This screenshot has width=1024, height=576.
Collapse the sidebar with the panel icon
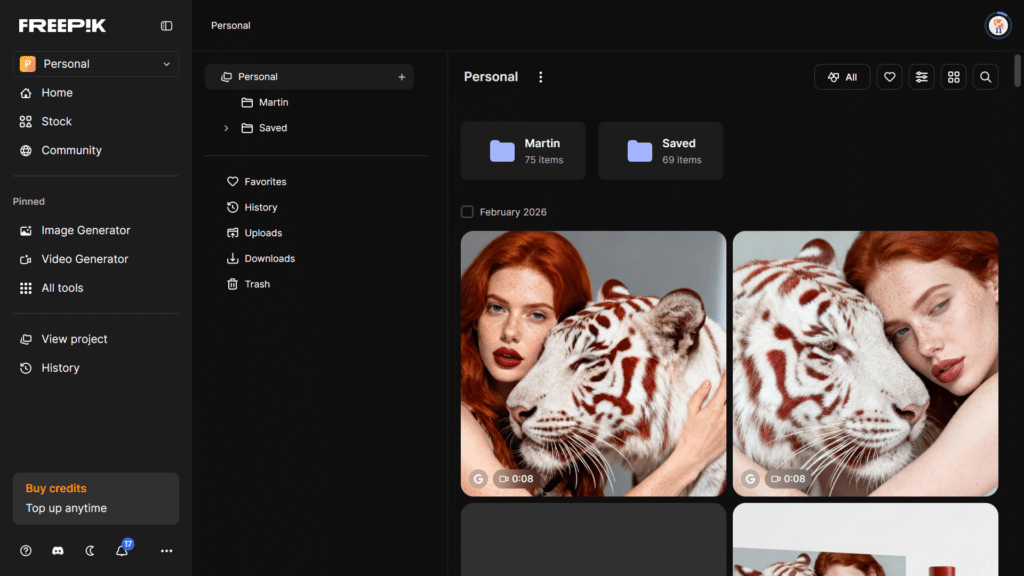coord(167,25)
